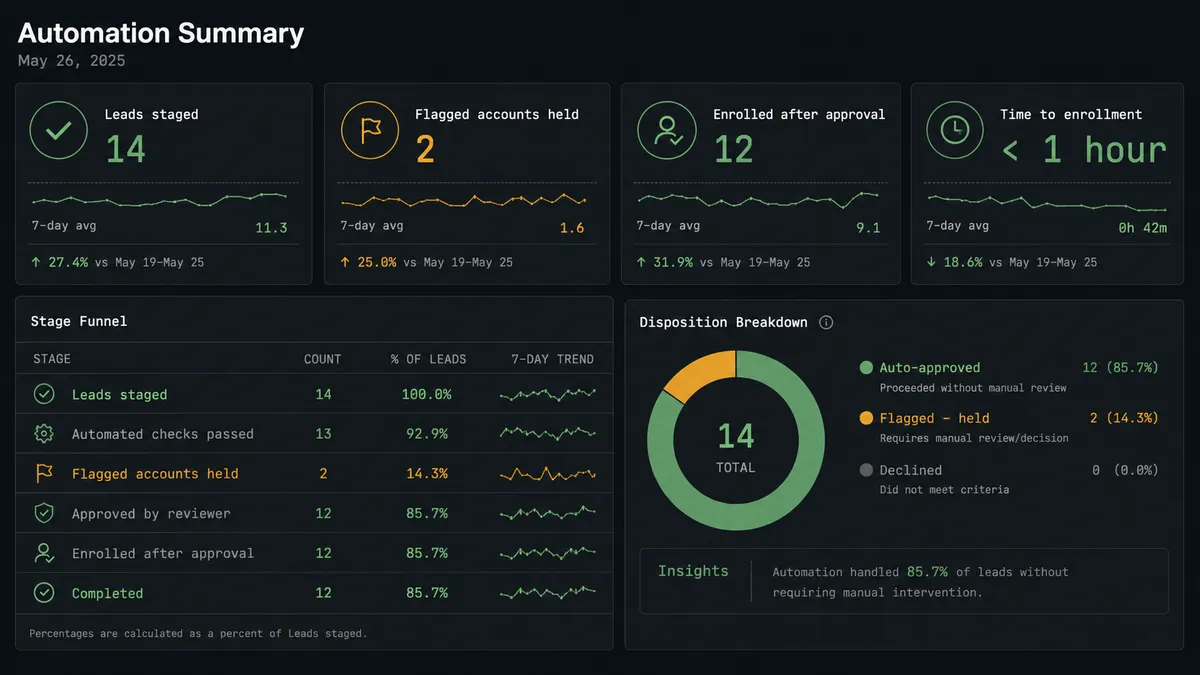This screenshot has width=1200, height=675.
Task: Click the gear icon in Automated checks passed row
Action: pos(44,434)
